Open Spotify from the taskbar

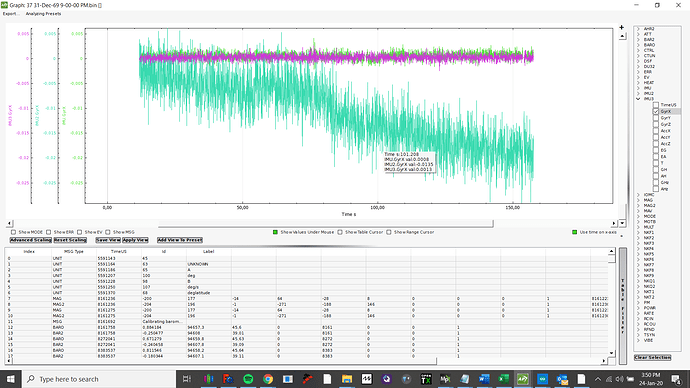248,379
